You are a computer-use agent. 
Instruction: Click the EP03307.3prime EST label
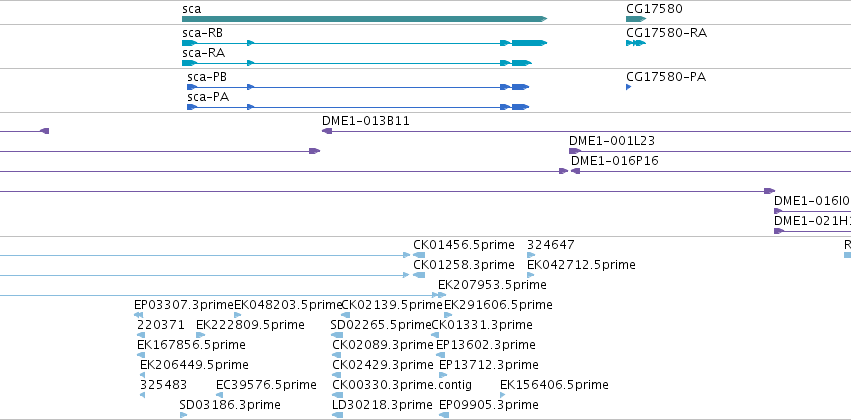point(183,304)
